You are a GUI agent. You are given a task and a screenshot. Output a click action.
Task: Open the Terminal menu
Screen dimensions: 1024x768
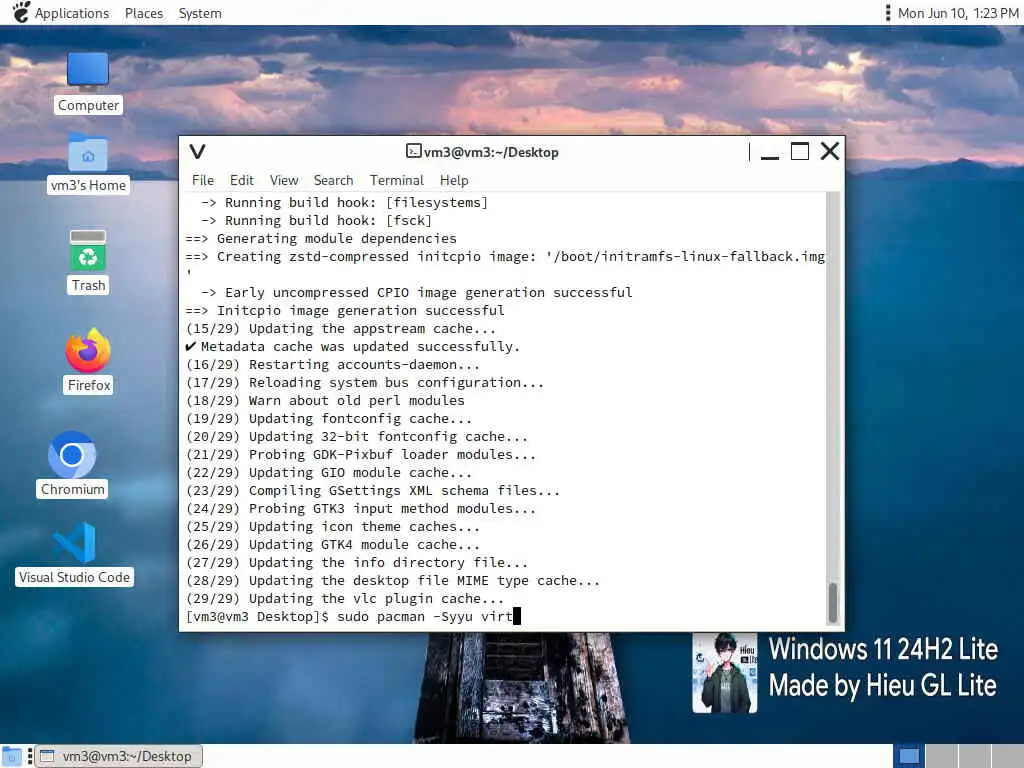[396, 180]
